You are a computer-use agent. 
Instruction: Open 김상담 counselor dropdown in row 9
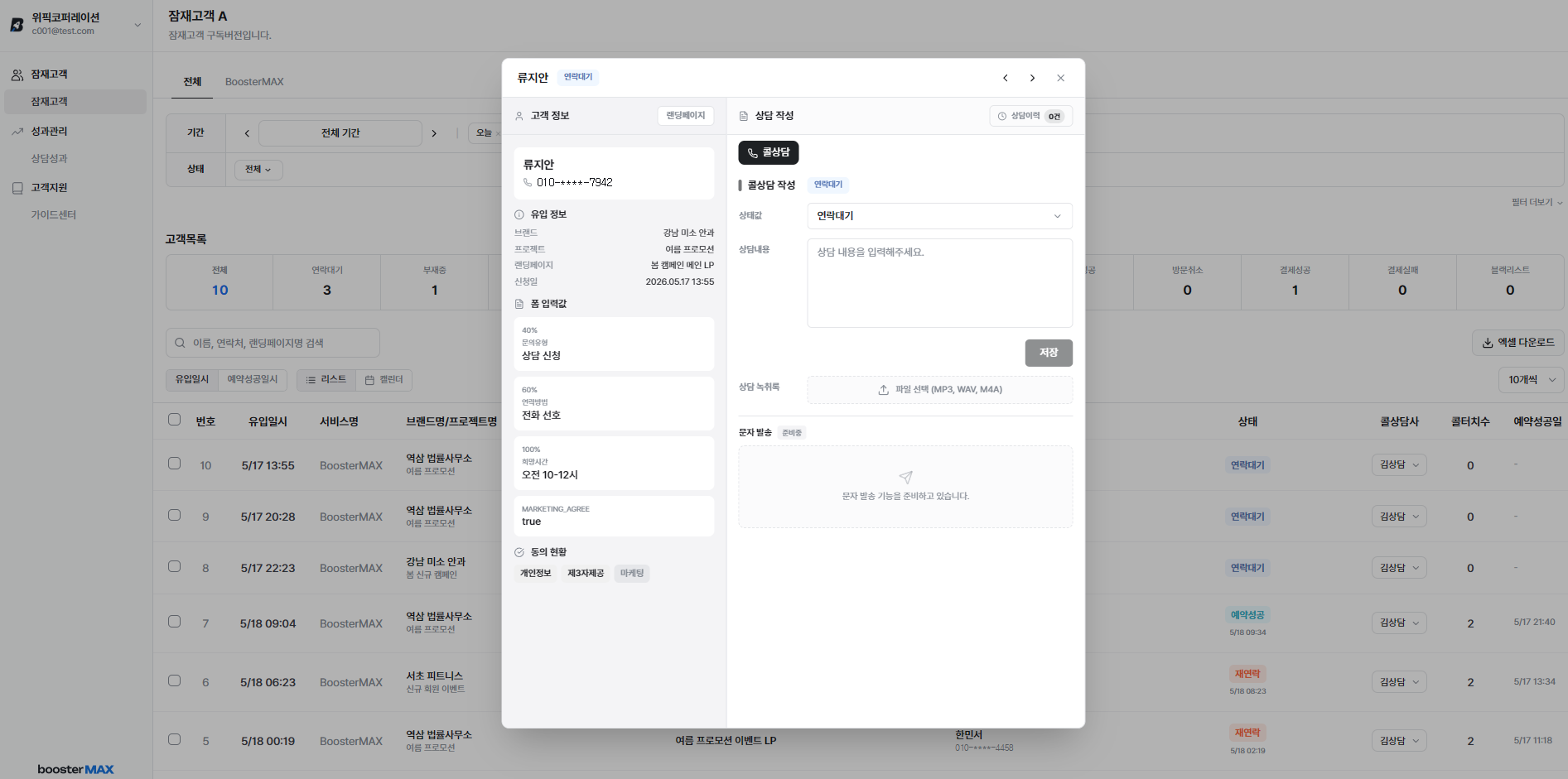pos(1399,517)
